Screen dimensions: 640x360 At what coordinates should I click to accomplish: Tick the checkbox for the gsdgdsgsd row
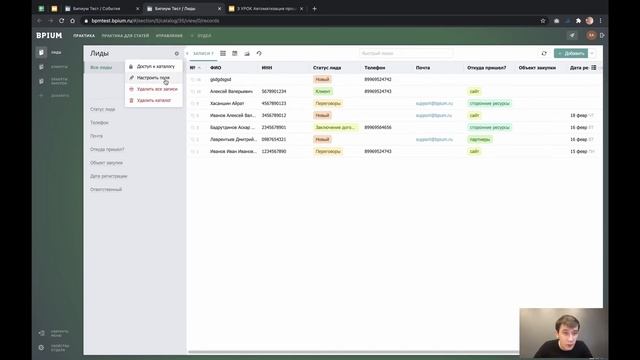(x=192, y=80)
